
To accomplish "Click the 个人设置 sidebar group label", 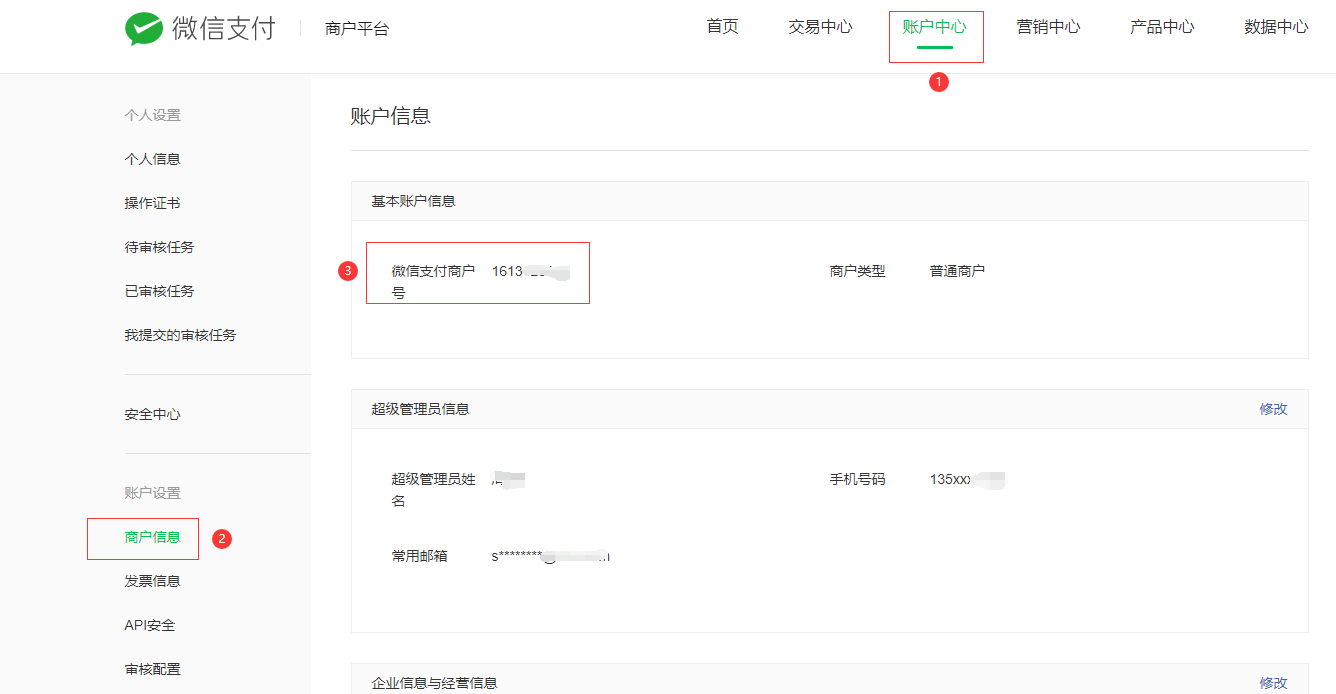I will tap(152, 115).
